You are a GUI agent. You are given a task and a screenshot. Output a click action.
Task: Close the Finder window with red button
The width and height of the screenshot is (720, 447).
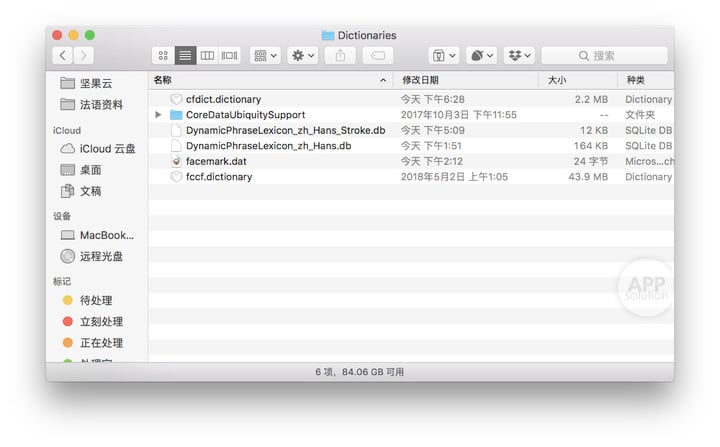(x=57, y=35)
